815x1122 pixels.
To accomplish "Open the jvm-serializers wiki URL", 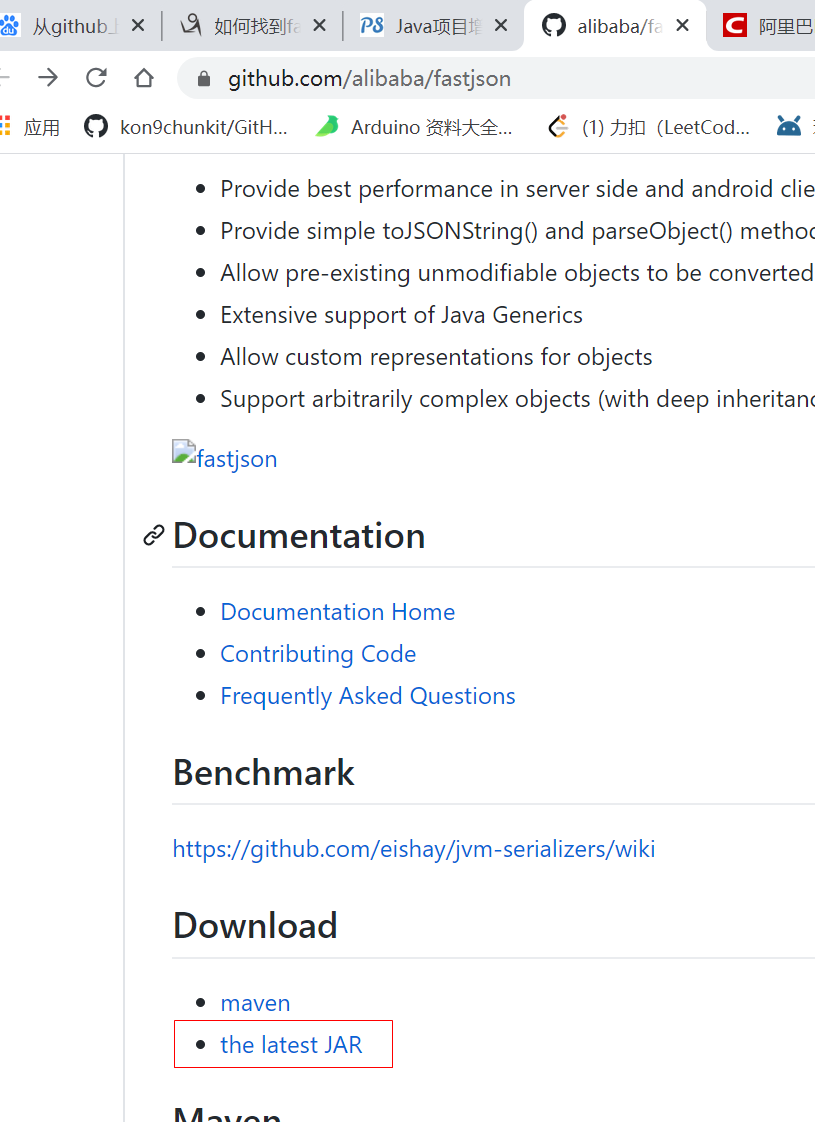I will click(414, 849).
